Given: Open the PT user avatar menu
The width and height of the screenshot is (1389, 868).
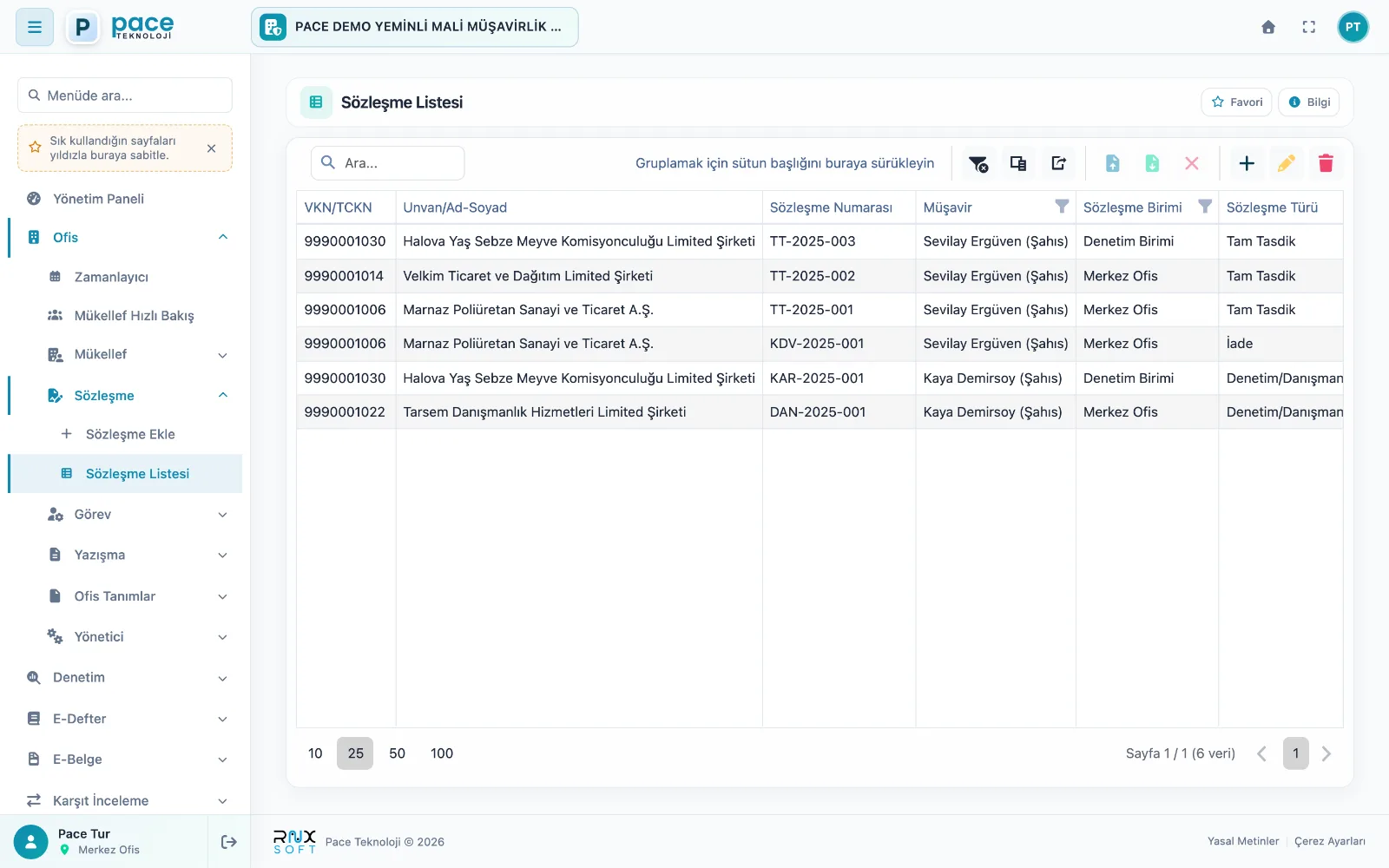Looking at the screenshot, I should click(x=1353, y=27).
